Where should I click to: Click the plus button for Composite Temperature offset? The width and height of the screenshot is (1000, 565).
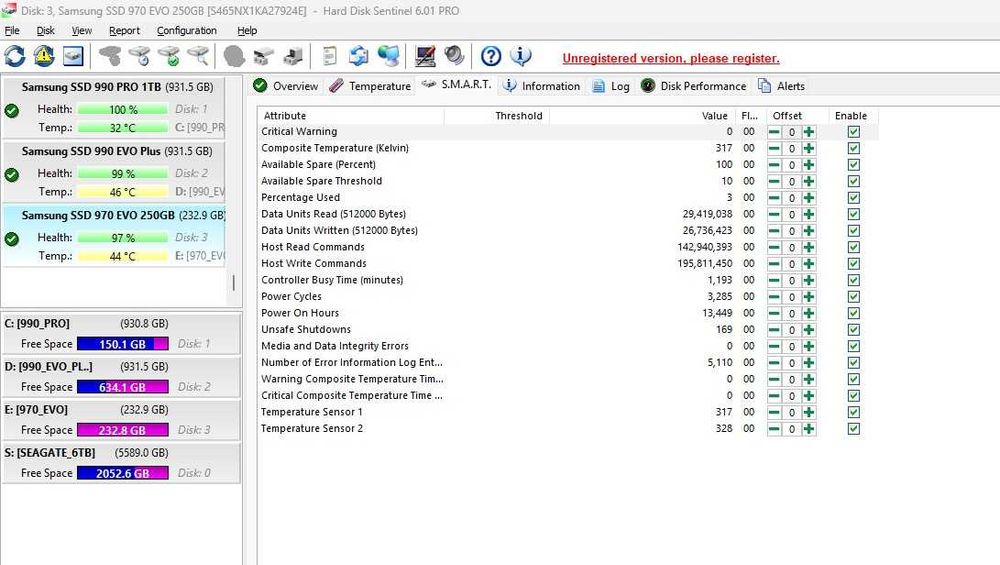[809, 149]
